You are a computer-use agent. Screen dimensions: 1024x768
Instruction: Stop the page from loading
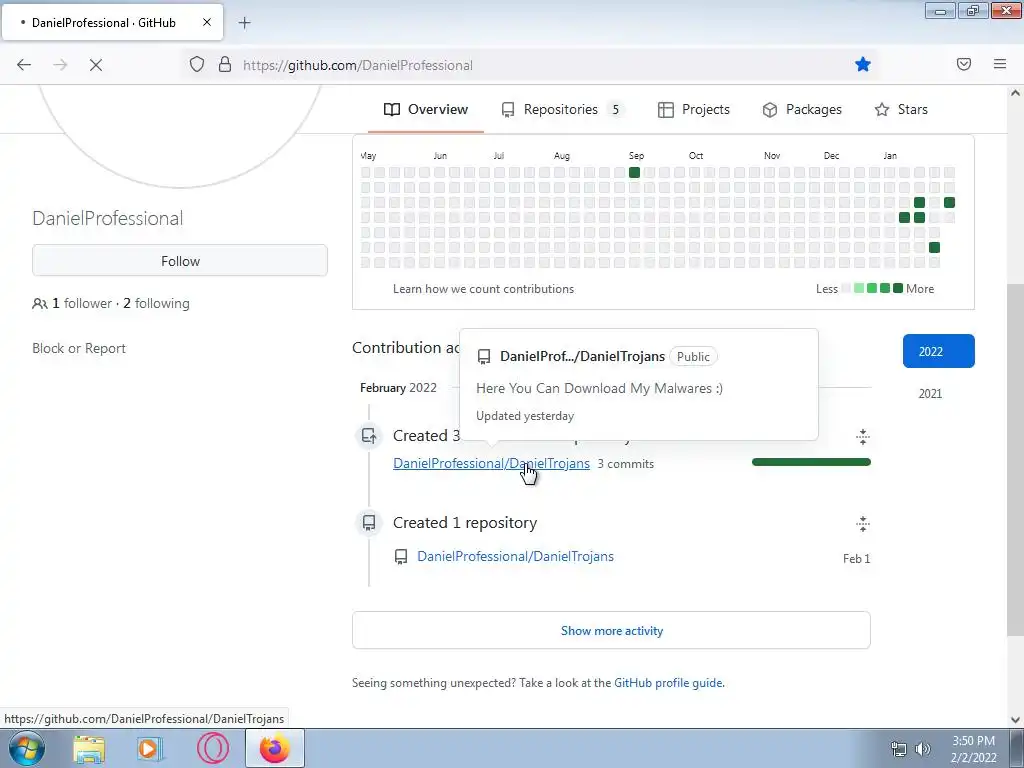[x=96, y=65]
